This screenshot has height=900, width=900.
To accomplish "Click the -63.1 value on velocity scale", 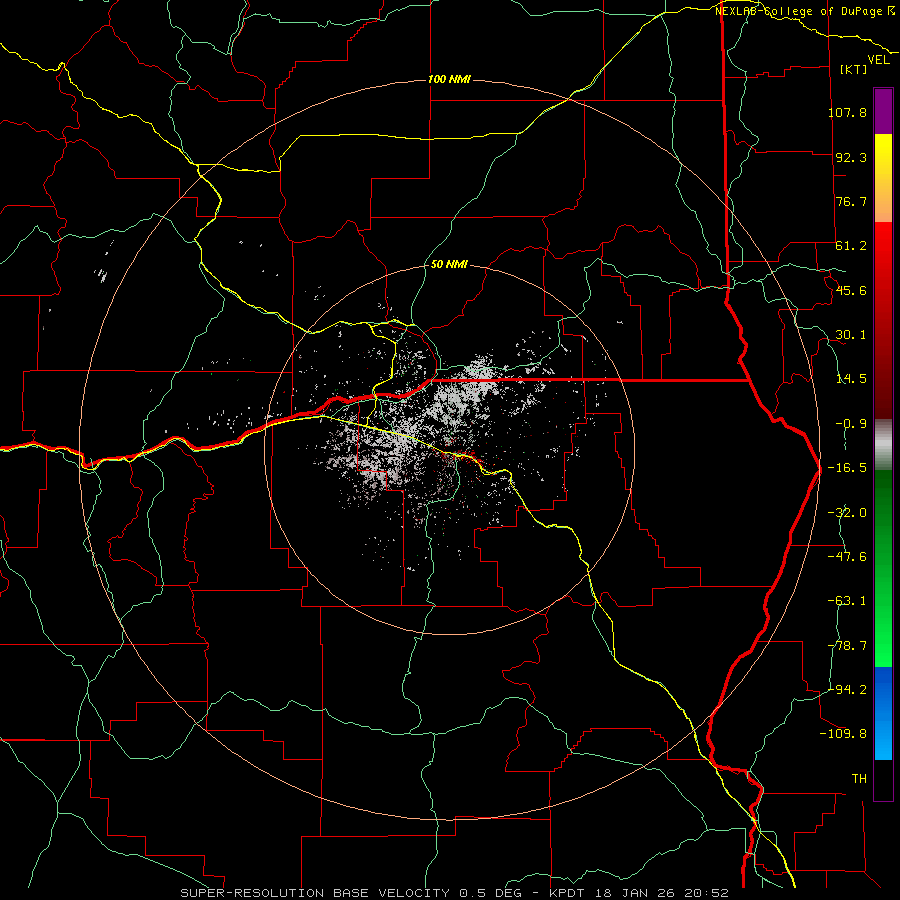I will (847, 601).
